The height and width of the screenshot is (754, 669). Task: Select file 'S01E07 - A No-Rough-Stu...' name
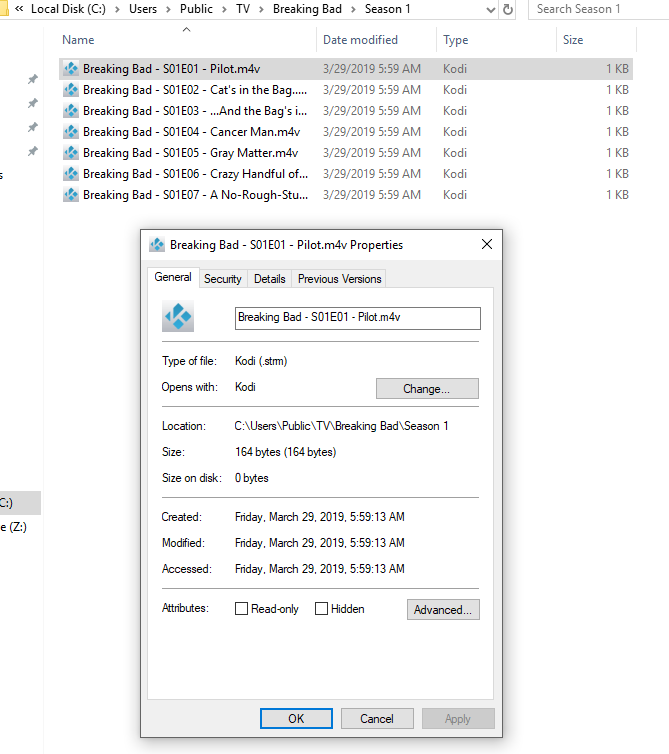195,195
